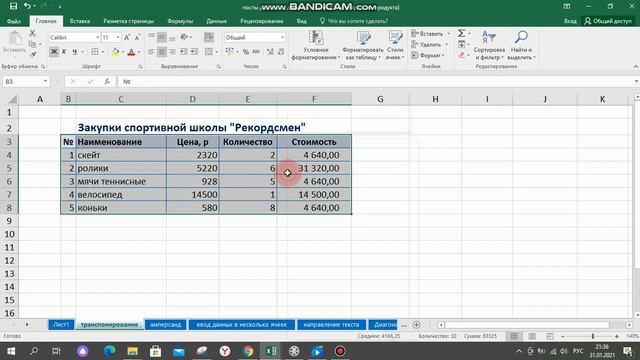Viewport: 640px width, 360px height.
Task: Toggle wrap text
Action: (x=209, y=37)
